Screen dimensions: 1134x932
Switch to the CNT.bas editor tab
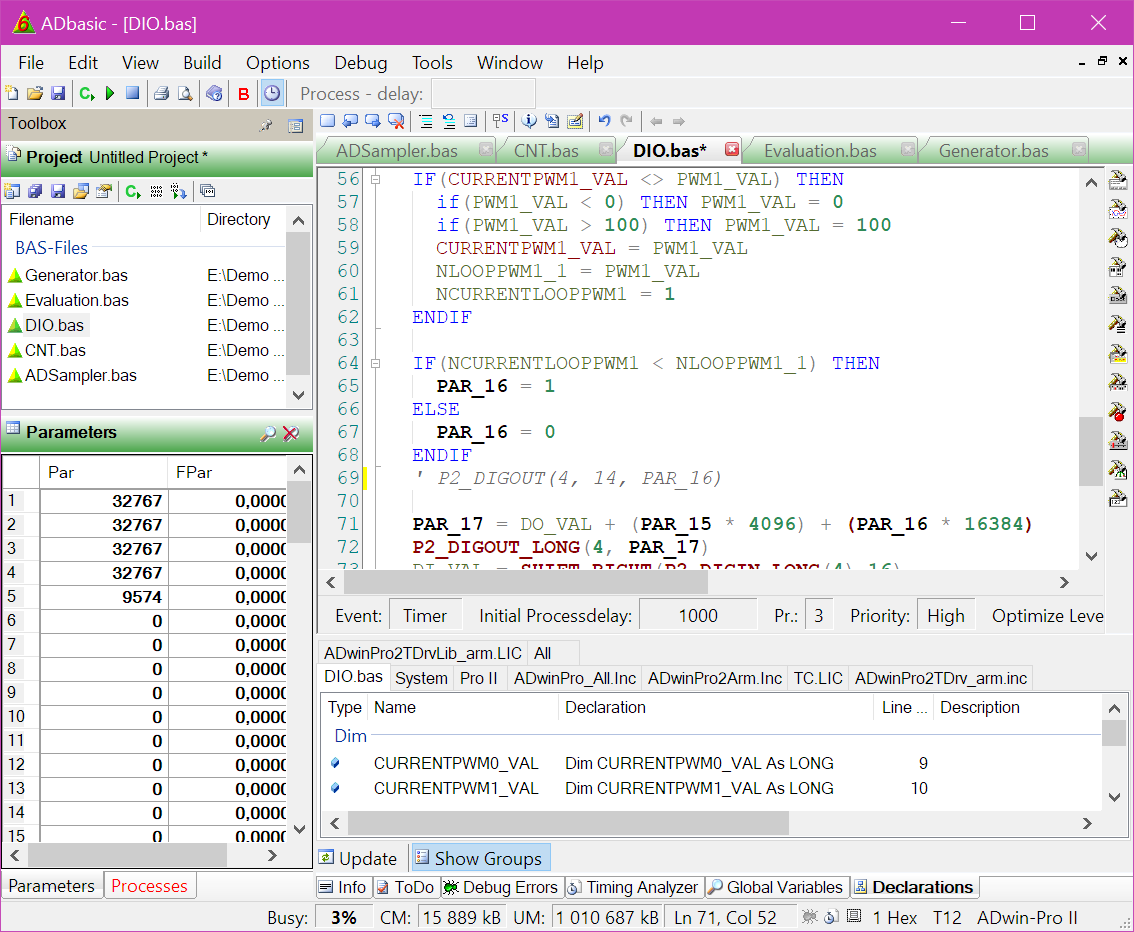click(x=546, y=150)
